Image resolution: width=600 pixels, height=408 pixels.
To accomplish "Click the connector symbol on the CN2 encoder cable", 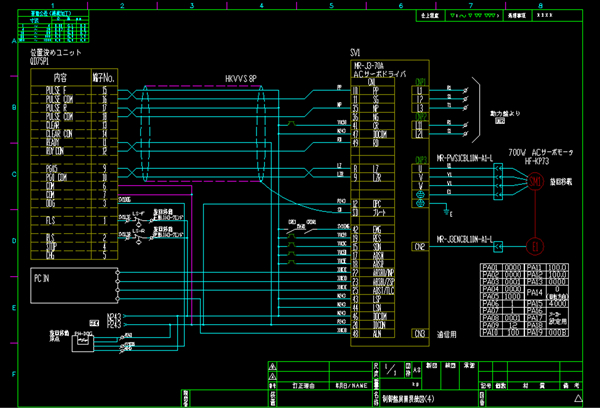I will click(x=498, y=246).
